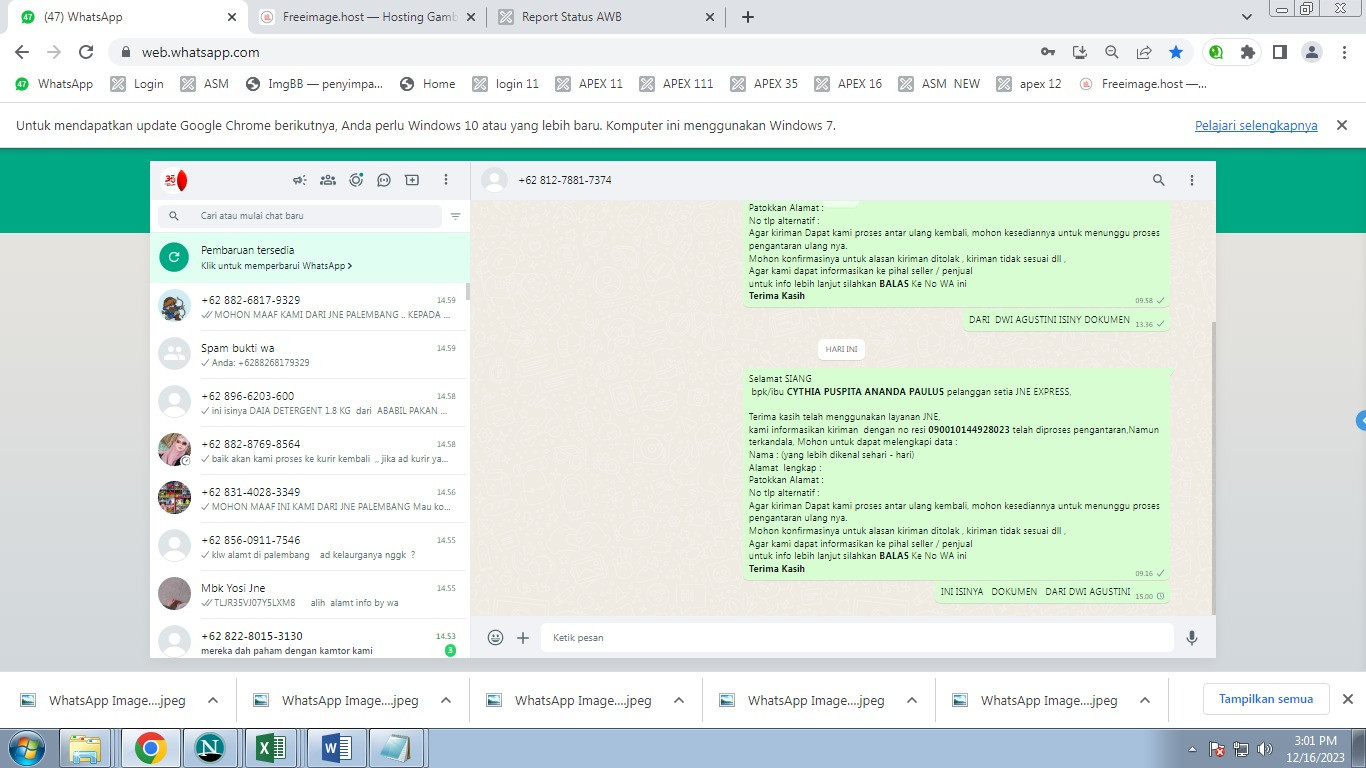Image resolution: width=1366 pixels, height=768 pixels.
Task: Open a new browser tab
Action: [x=748, y=17]
